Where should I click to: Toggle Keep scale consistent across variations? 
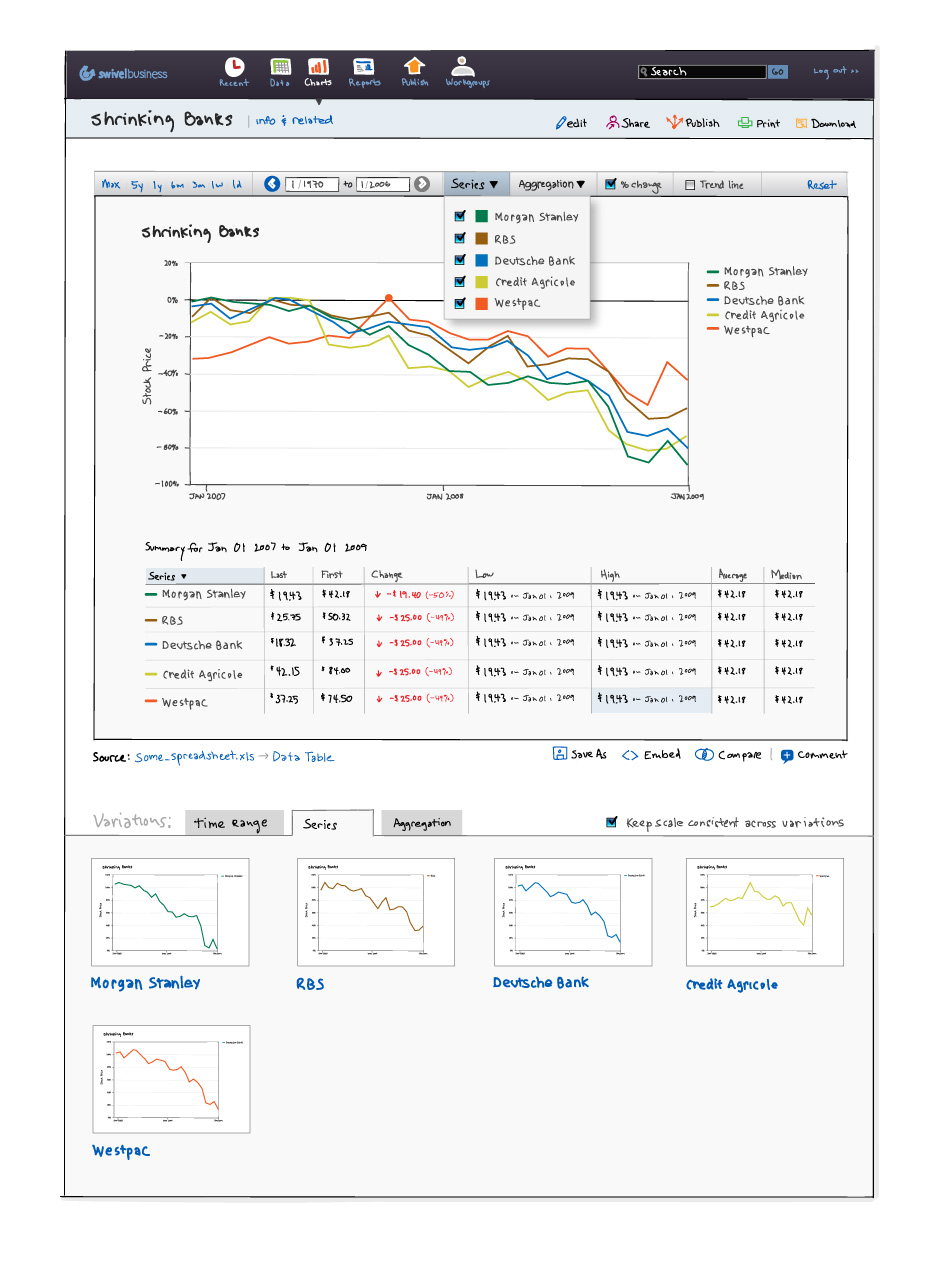(612, 822)
